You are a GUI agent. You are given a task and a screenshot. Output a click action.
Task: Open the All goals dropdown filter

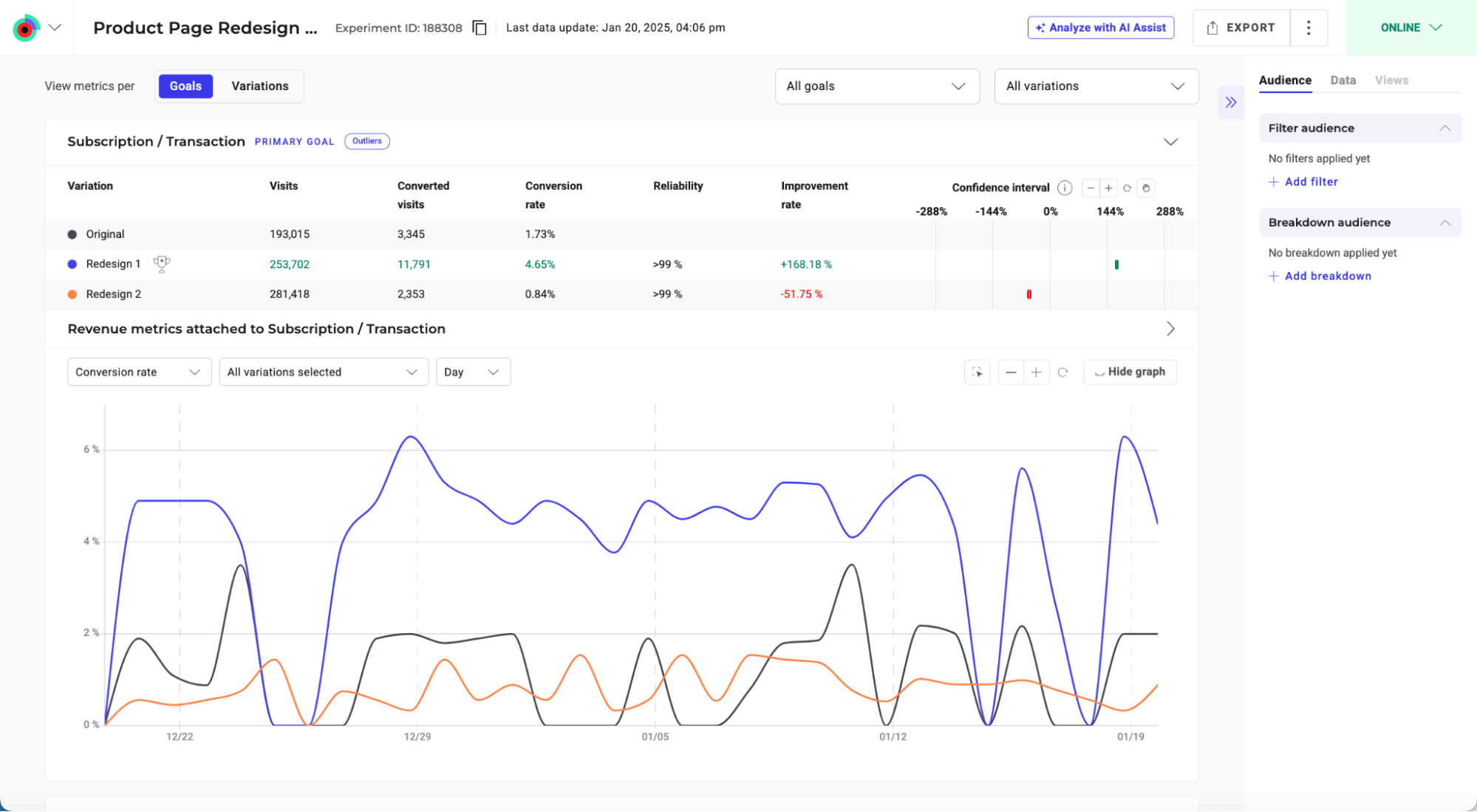(876, 86)
